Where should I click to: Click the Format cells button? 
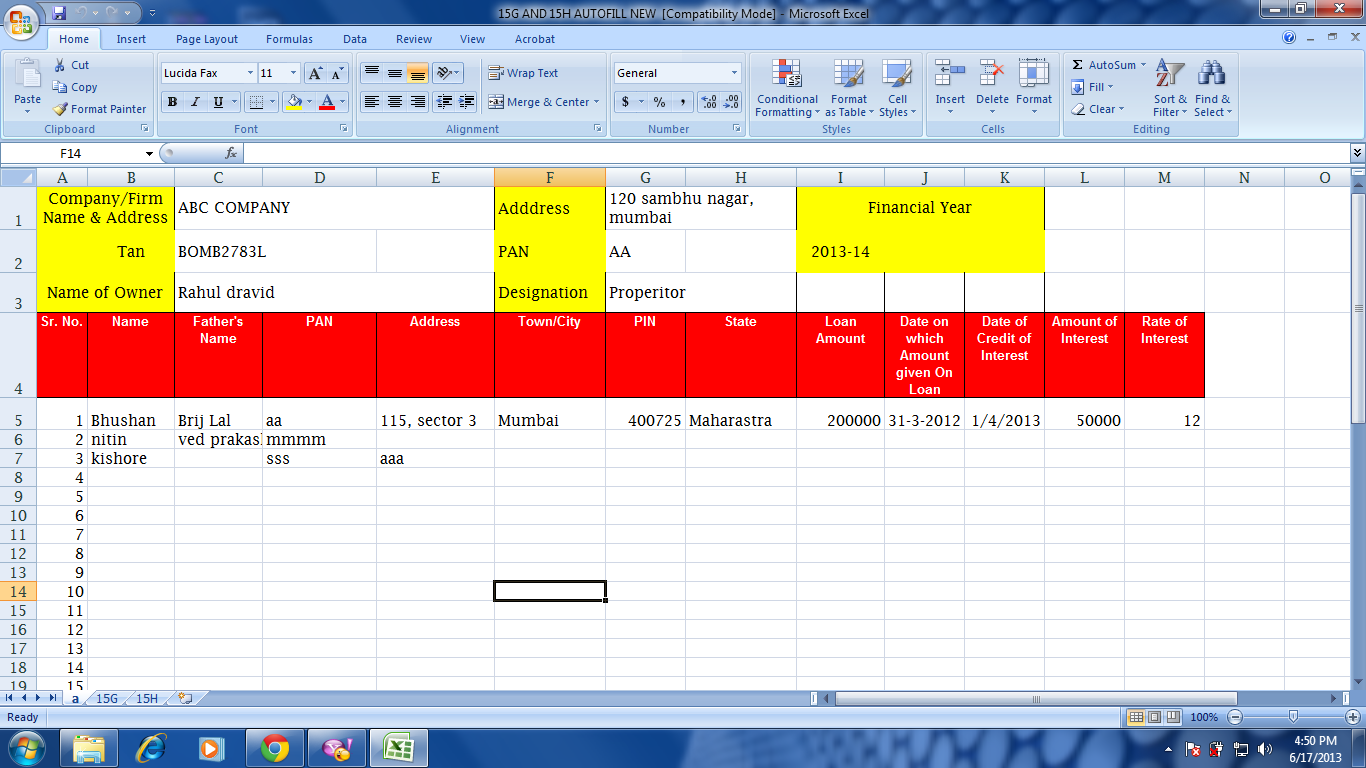1034,88
